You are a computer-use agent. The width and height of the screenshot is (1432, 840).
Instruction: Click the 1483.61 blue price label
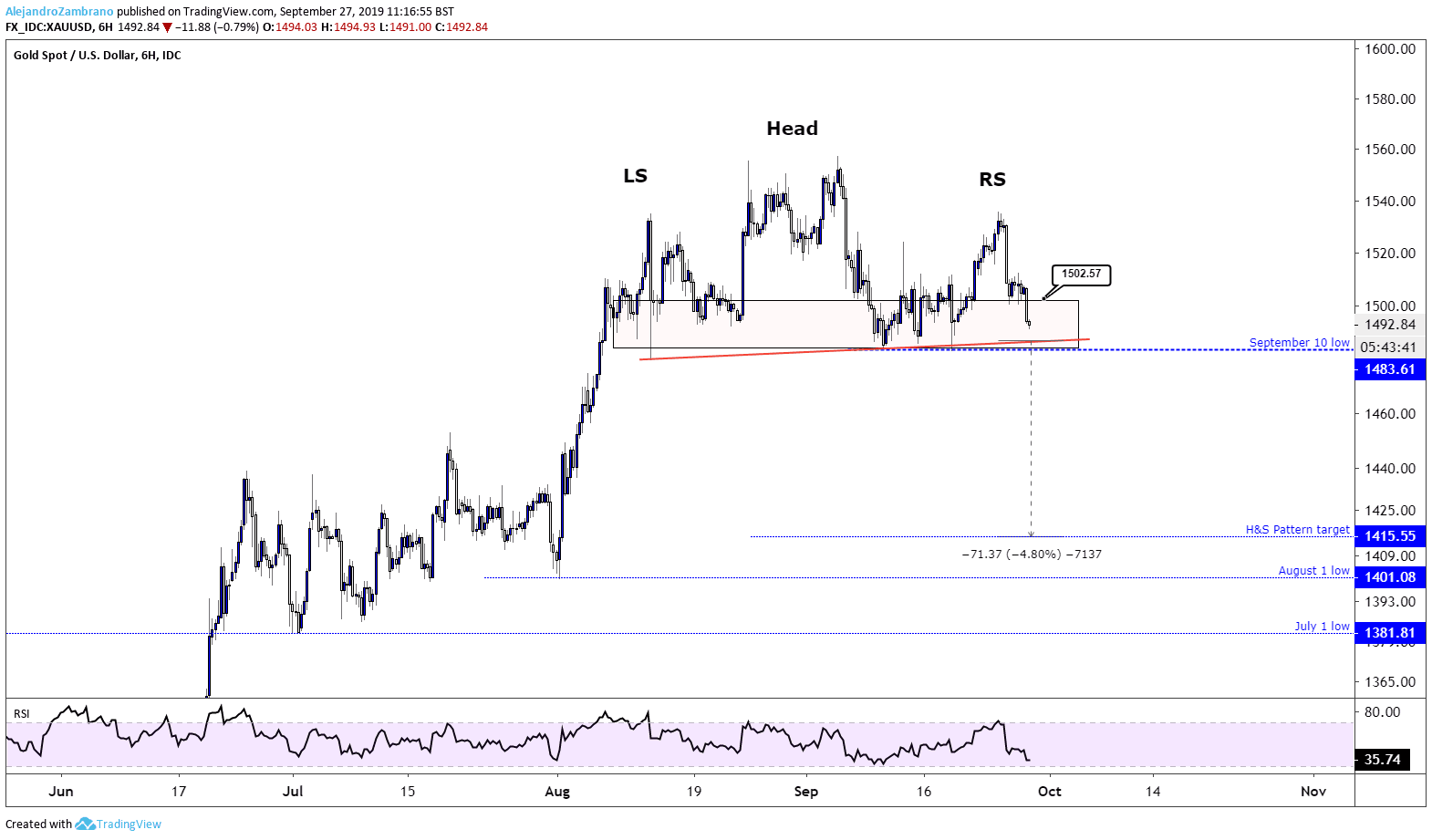point(1390,369)
